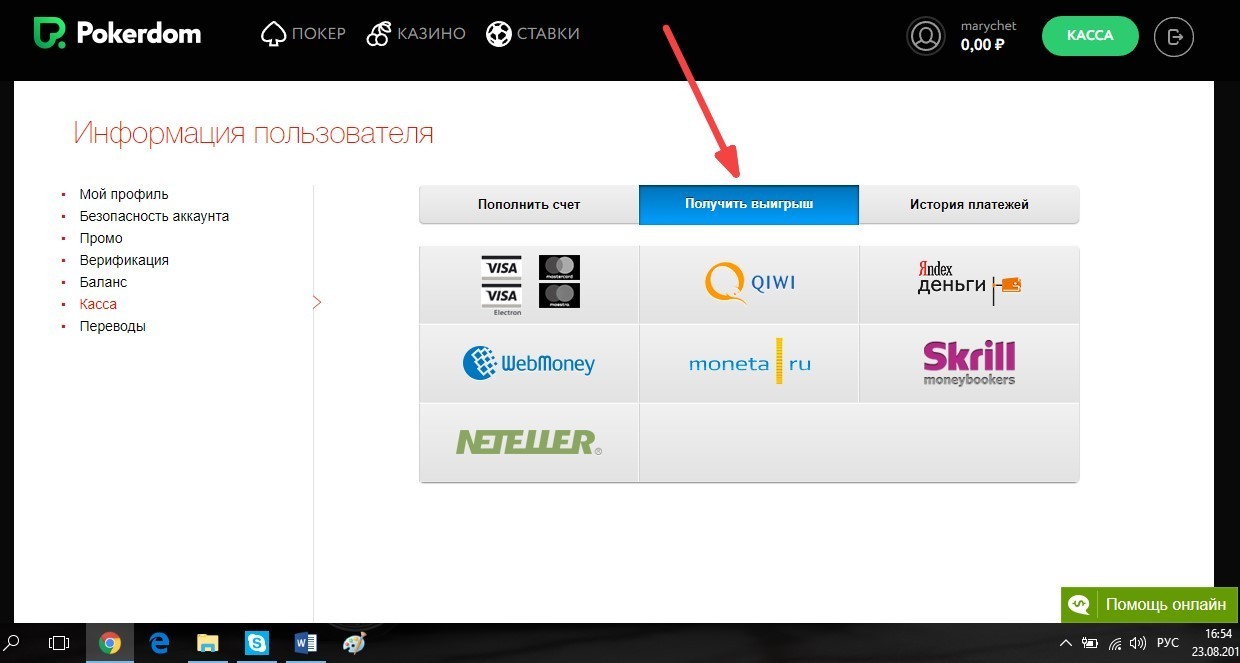The width and height of the screenshot is (1240, 663).
Task: Click the logout icon in header
Action: click(x=1174, y=36)
